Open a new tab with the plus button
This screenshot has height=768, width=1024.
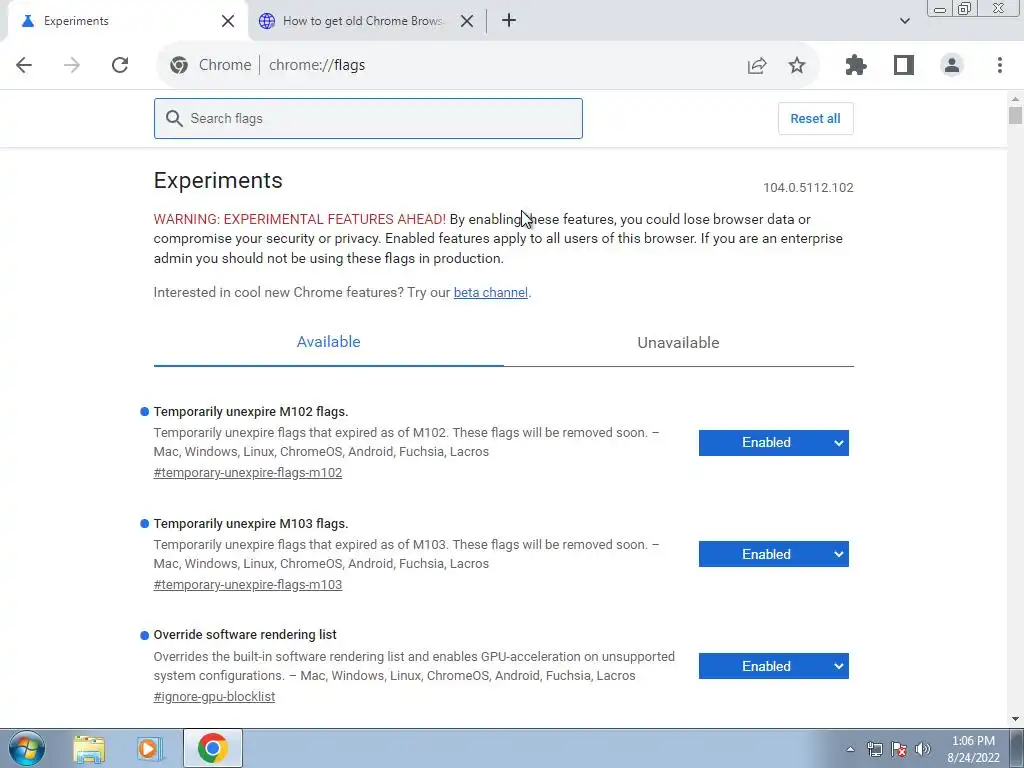tap(509, 20)
